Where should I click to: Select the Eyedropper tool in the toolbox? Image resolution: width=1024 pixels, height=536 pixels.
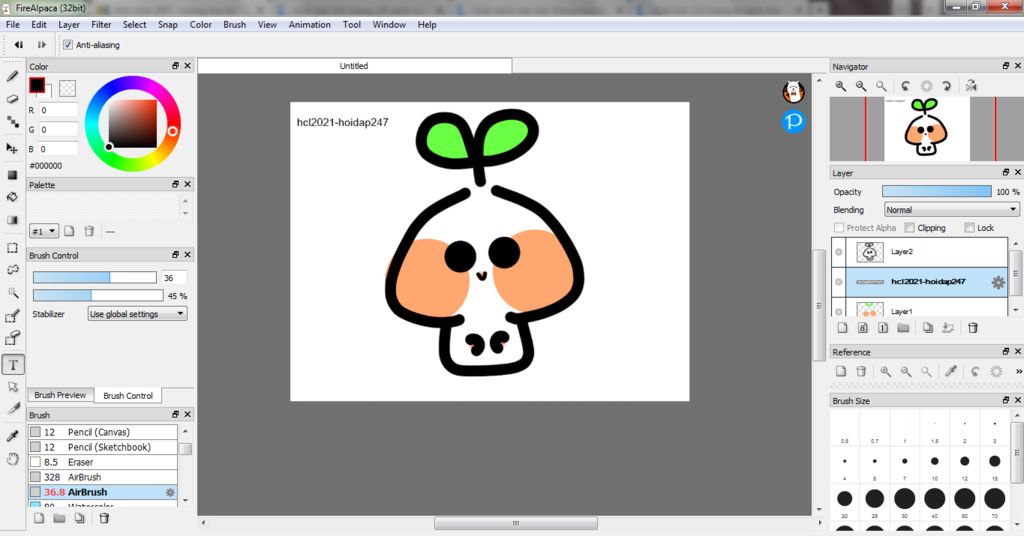pyautogui.click(x=12, y=436)
